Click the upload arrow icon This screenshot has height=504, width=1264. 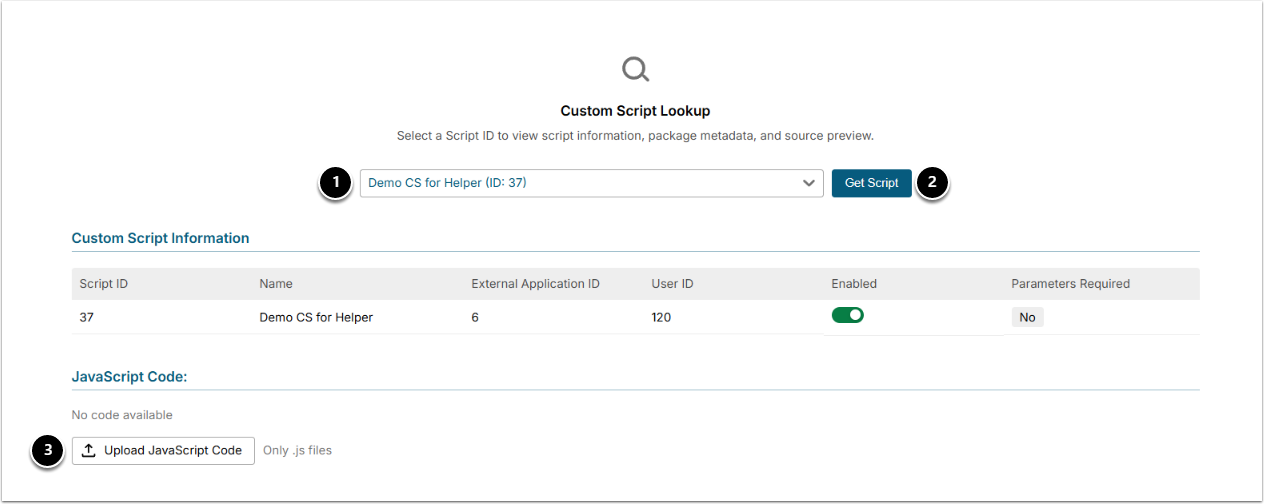88,451
